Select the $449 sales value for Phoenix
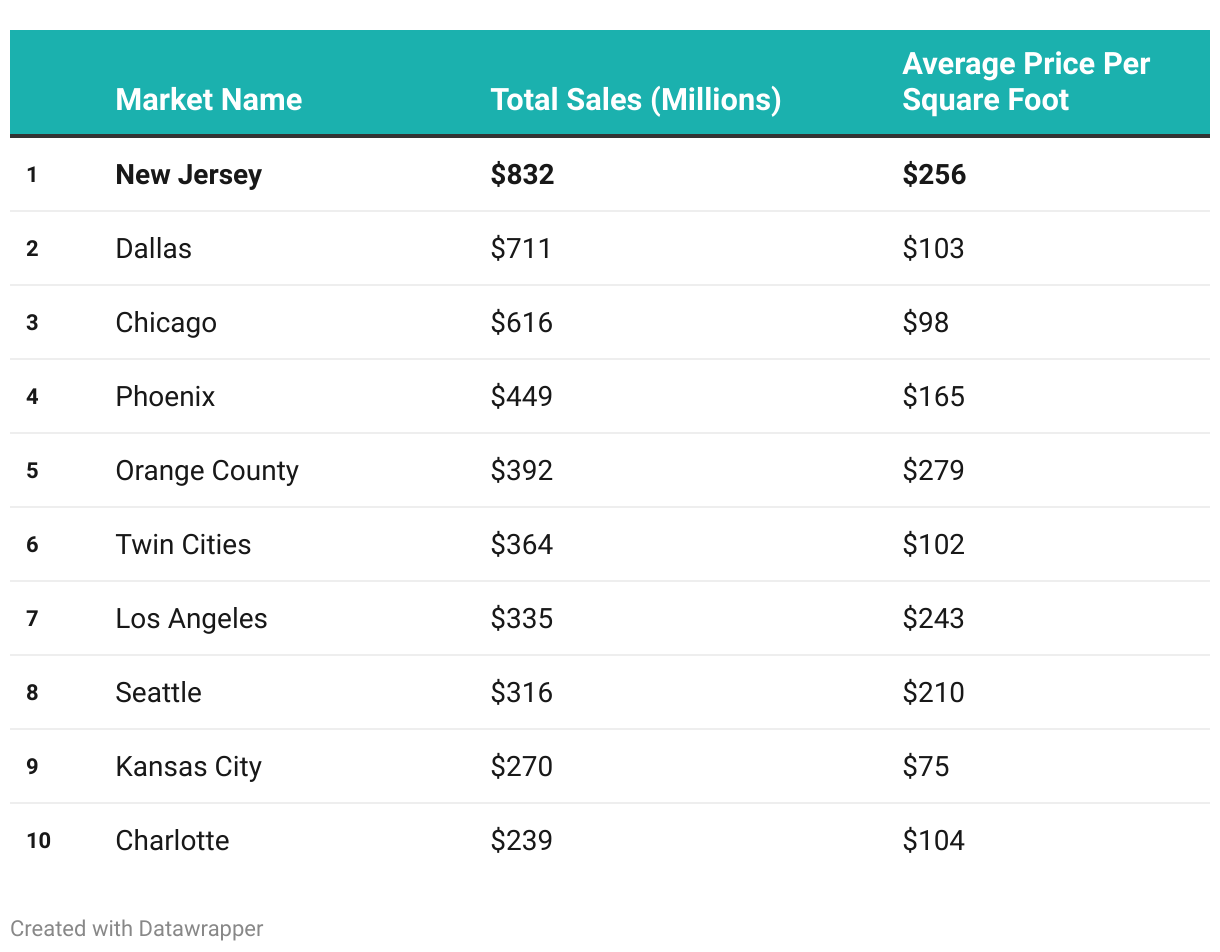 tap(521, 396)
